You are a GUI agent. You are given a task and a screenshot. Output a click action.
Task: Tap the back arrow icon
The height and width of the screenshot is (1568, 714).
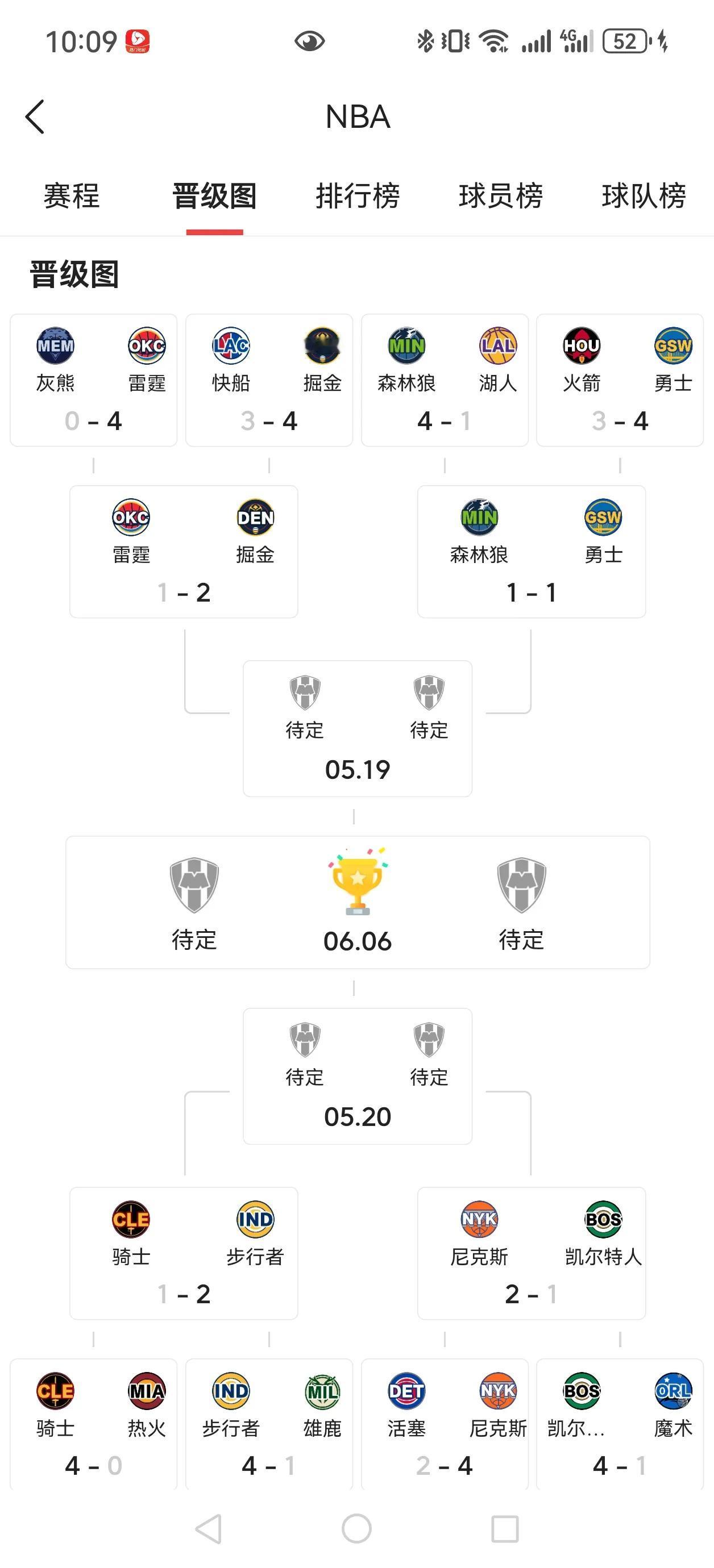click(35, 116)
